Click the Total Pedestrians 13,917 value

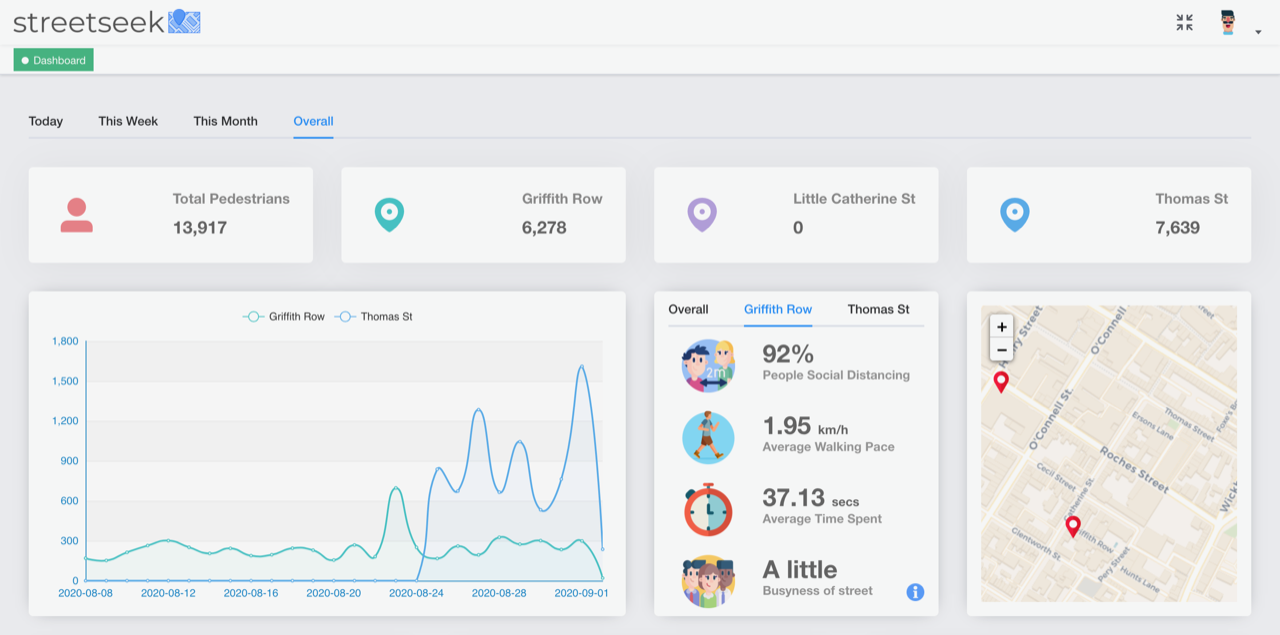pyautogui.click(x=200, y=227)
